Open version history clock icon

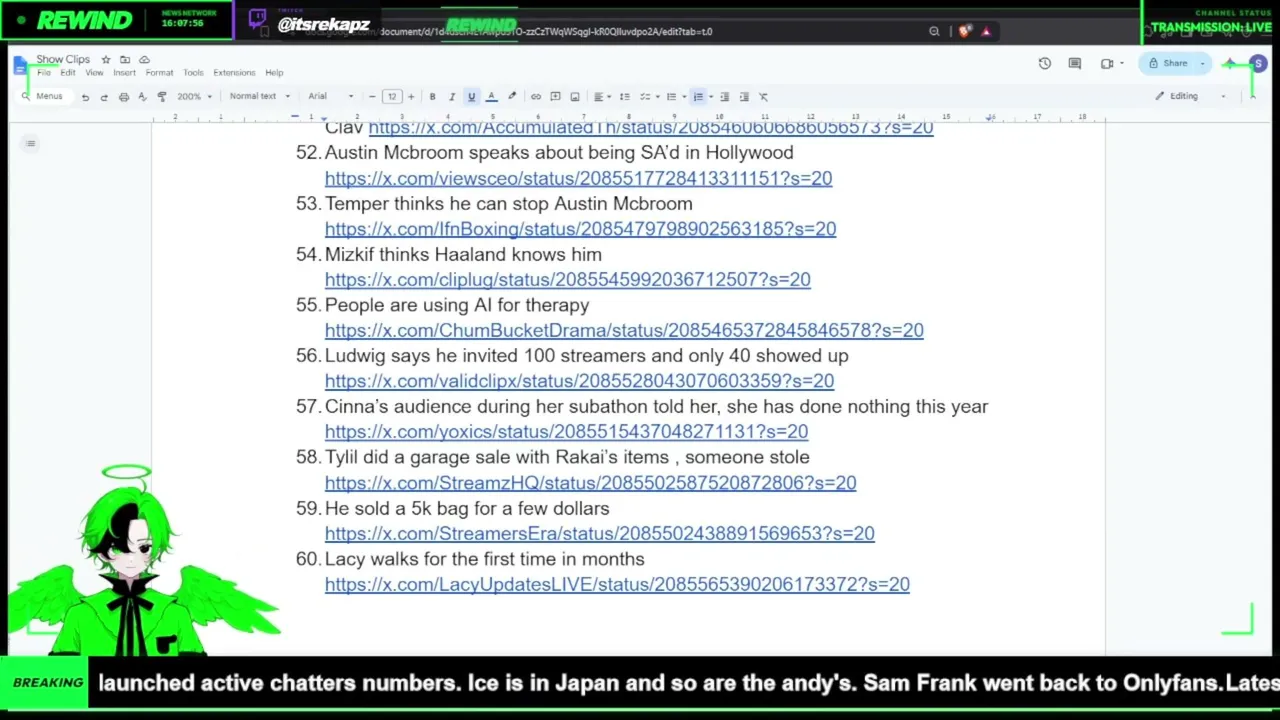(1045, 64)
